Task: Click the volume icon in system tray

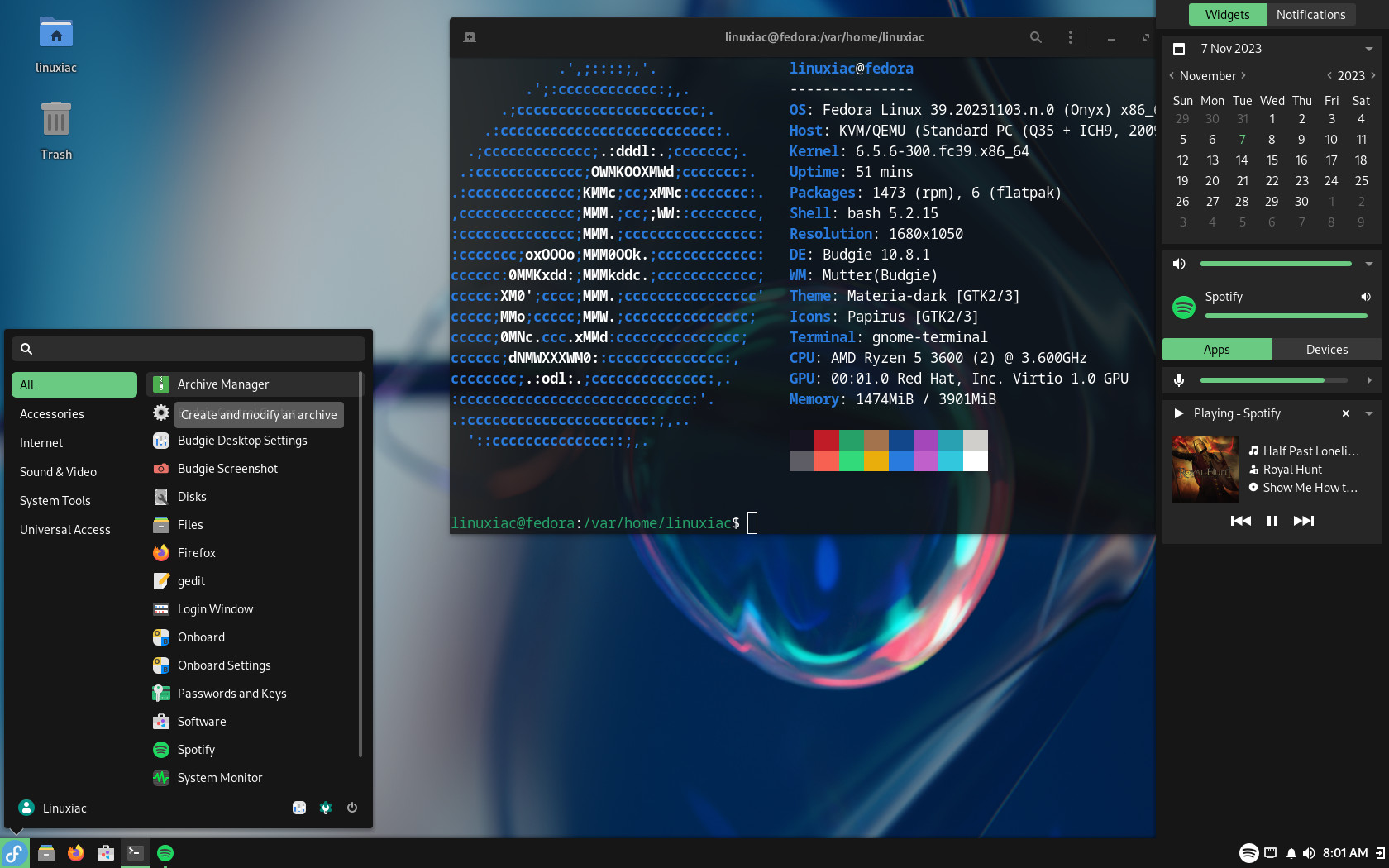Action: 1309,853
